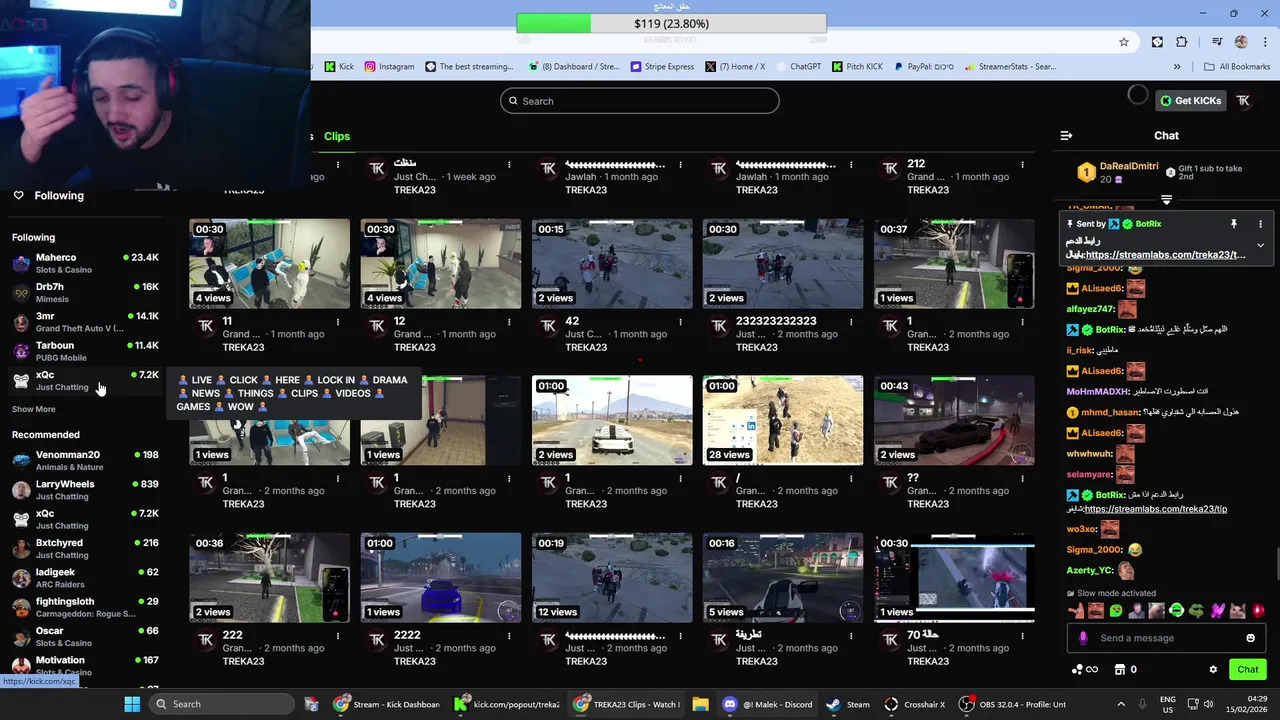Open options menu for clip 232323232323
The height and width of the screenshot is (720, 1280).
point(851,322)
